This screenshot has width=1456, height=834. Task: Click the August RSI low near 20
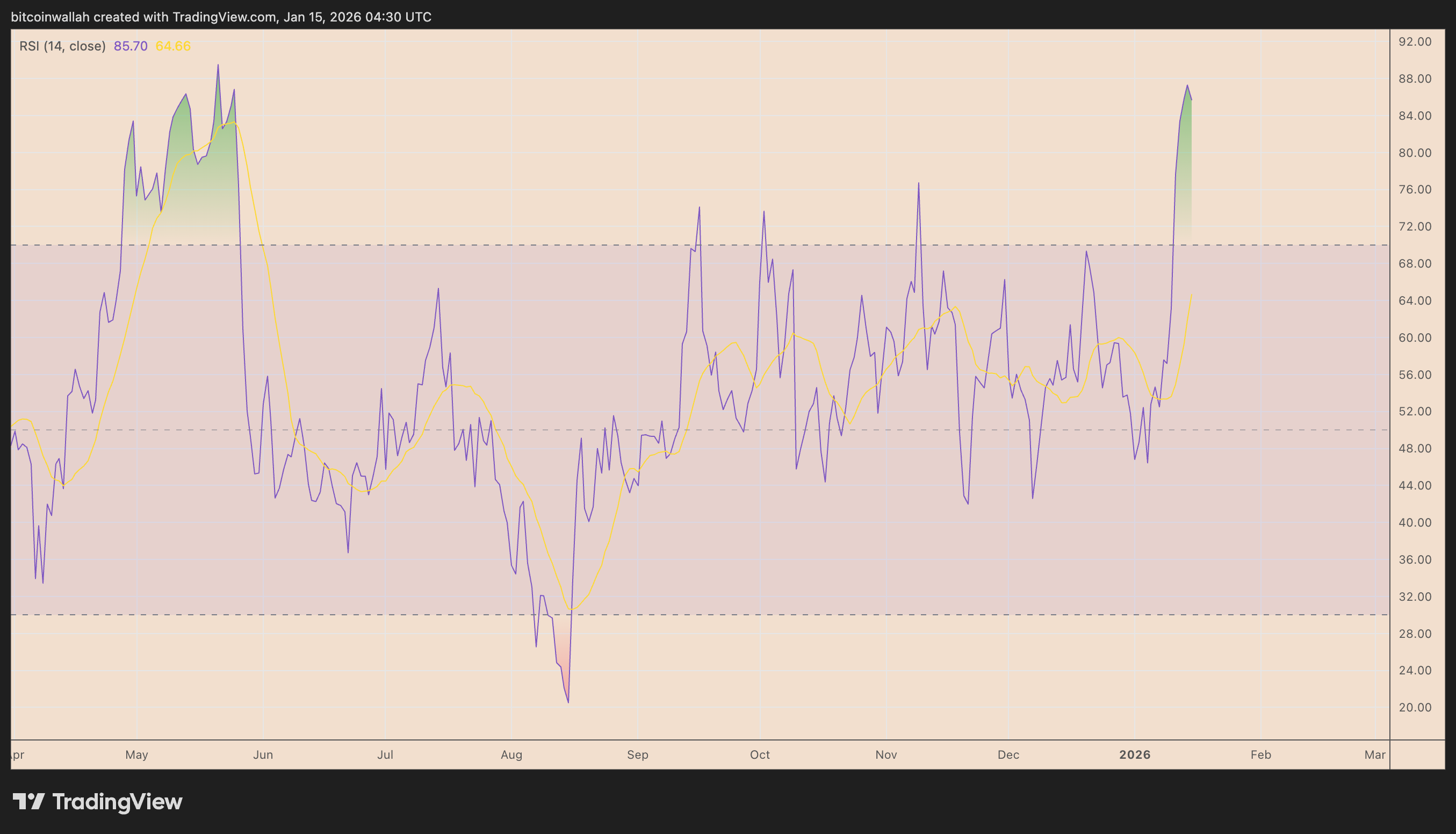568,701
